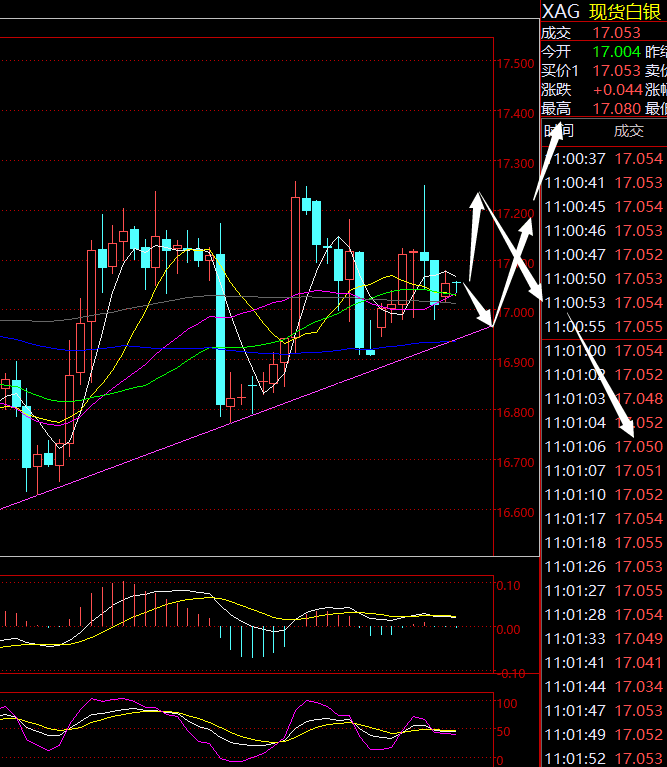Screen dimensions: 667x767
Task: Click the 0.00 MACD axis label
Action: 509,629
